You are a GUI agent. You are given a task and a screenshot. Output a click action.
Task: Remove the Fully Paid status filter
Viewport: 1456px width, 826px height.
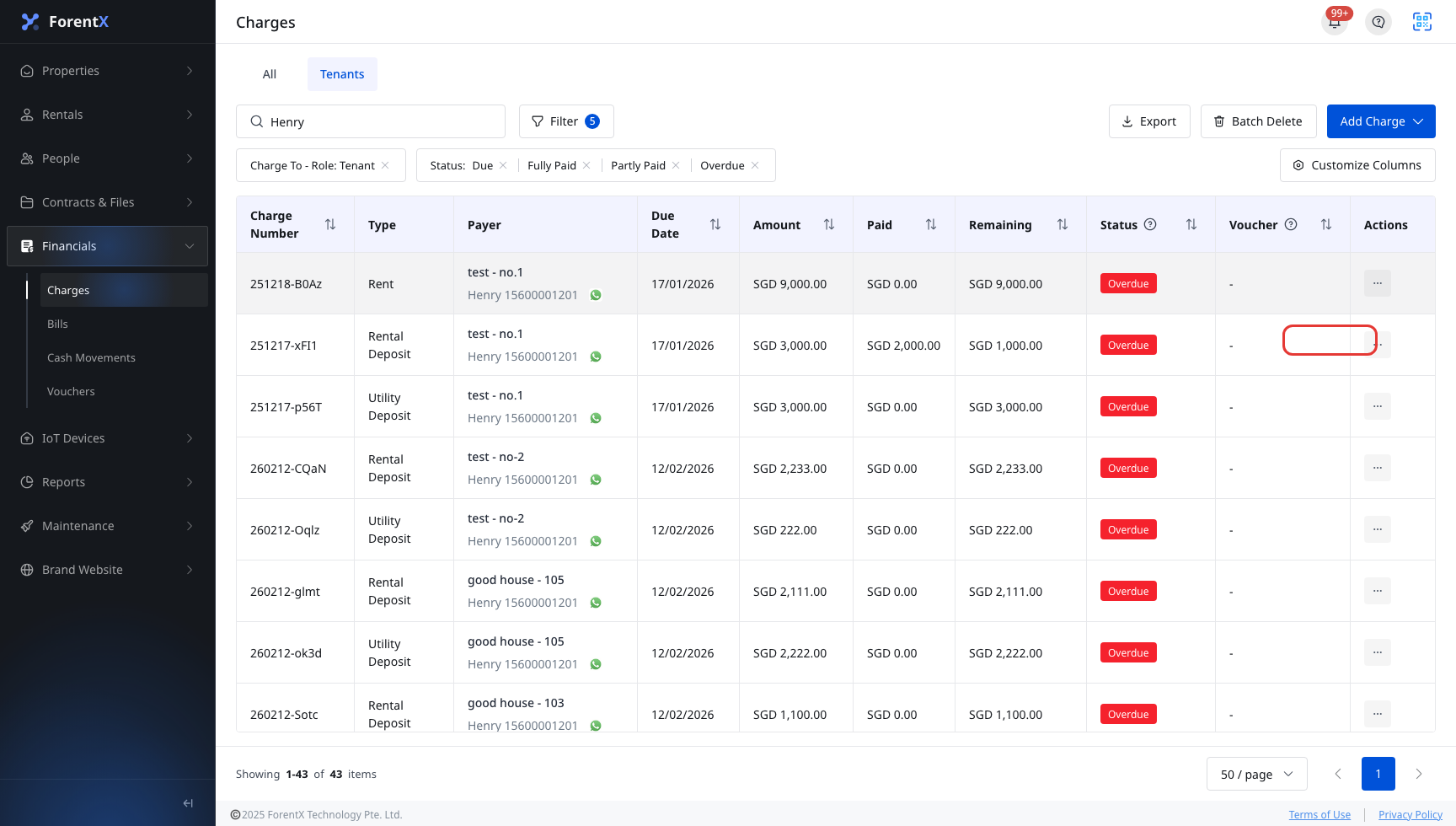pos(586,165)
